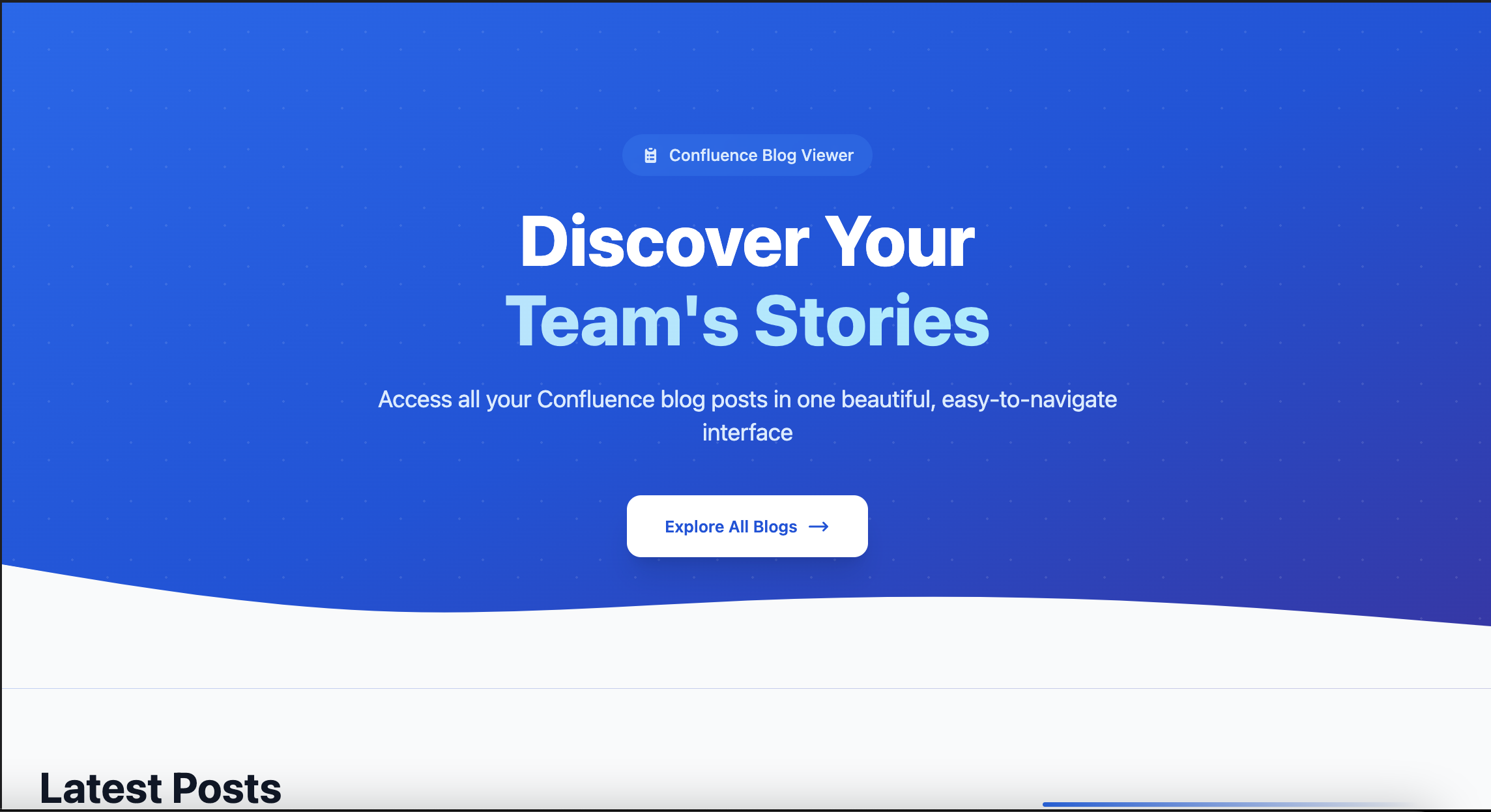Click the thin divider line above Latest Posts
The height and width of the screenshot is (812, 1491).
745,688
